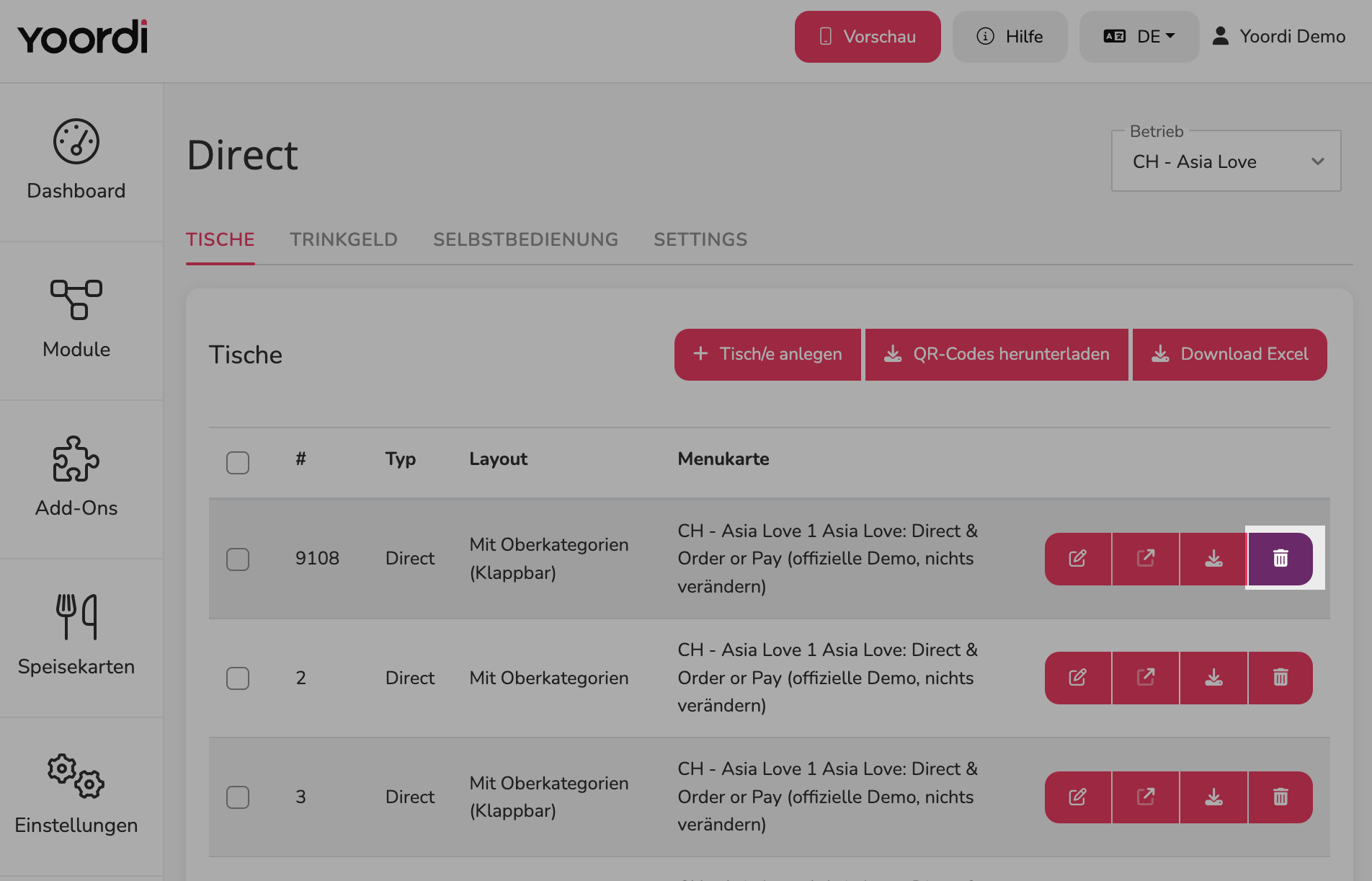
Task: Open table 2 in external link
Action: coord(1146,678)
